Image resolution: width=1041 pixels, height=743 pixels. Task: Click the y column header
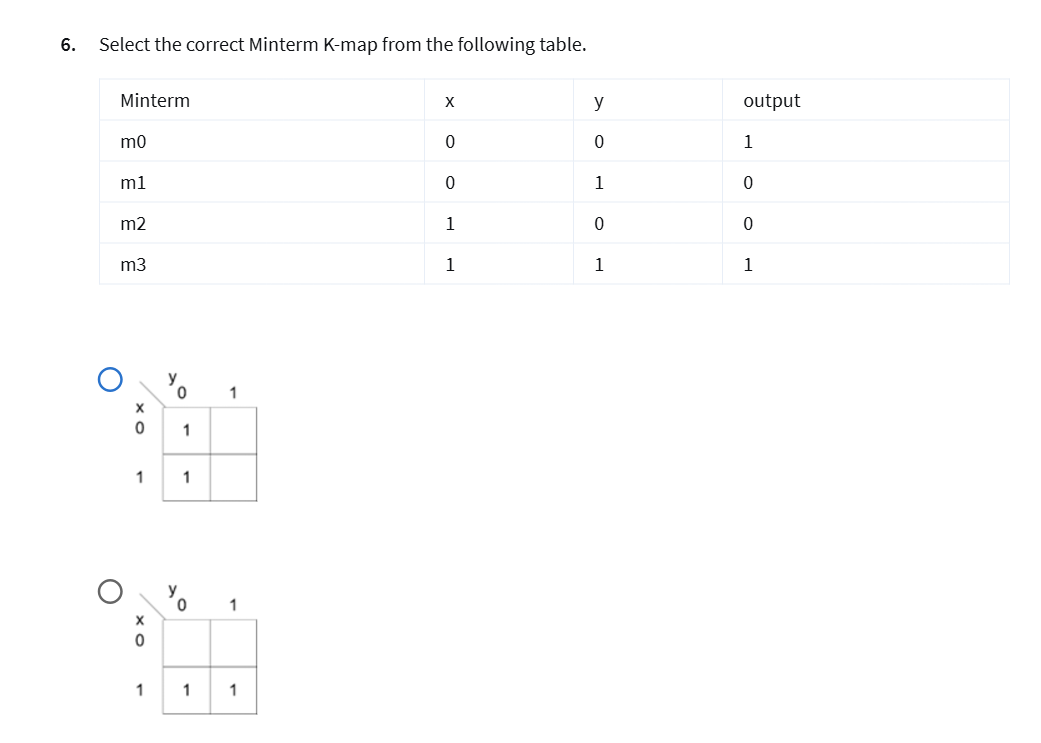point(598,100)
